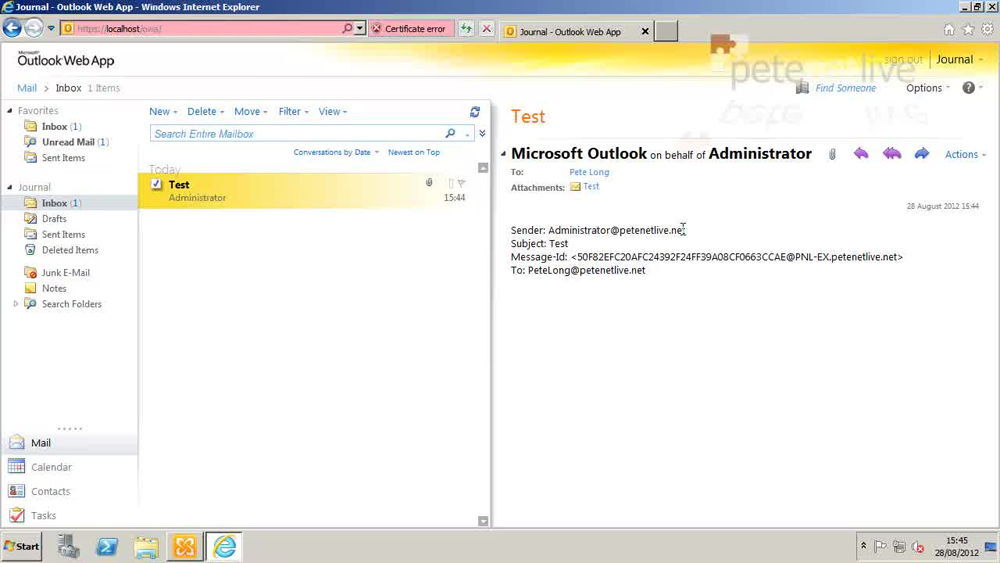Open the New dropdown menu
This screenshot has height=563, width=1000.
point(163,112)
